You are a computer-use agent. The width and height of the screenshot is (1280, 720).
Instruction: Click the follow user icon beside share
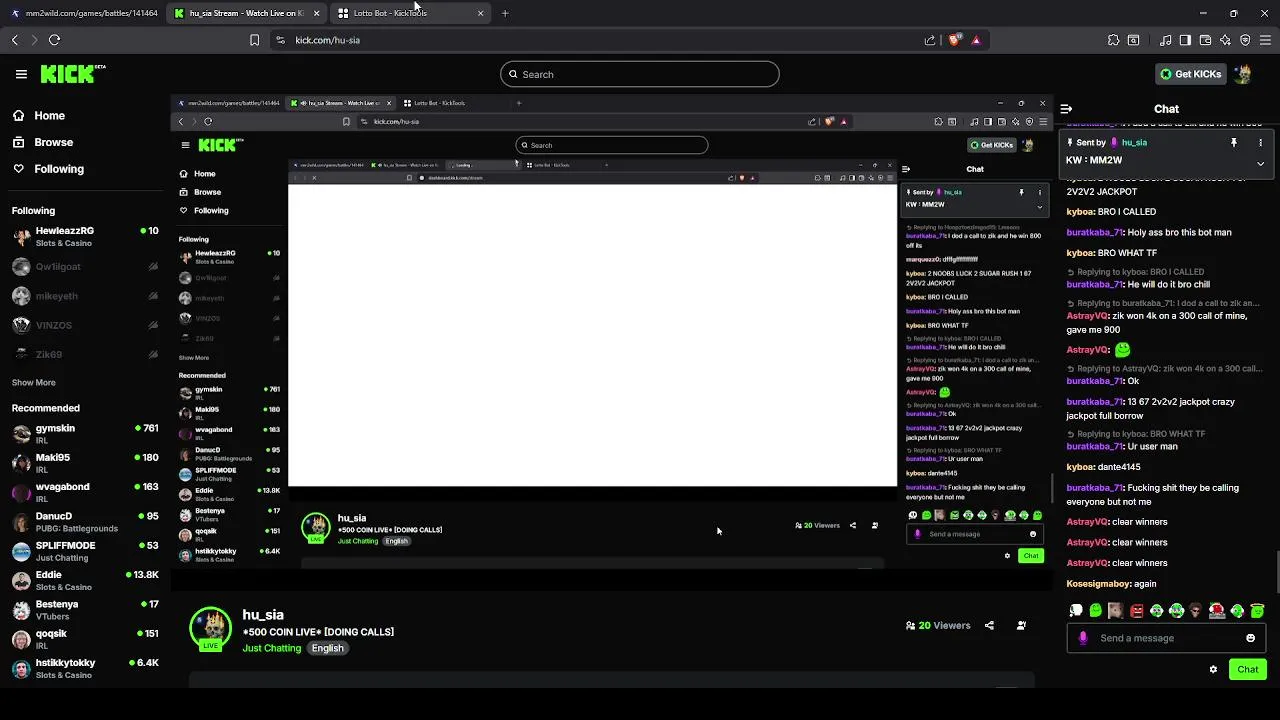click(x=1021, y=625)
